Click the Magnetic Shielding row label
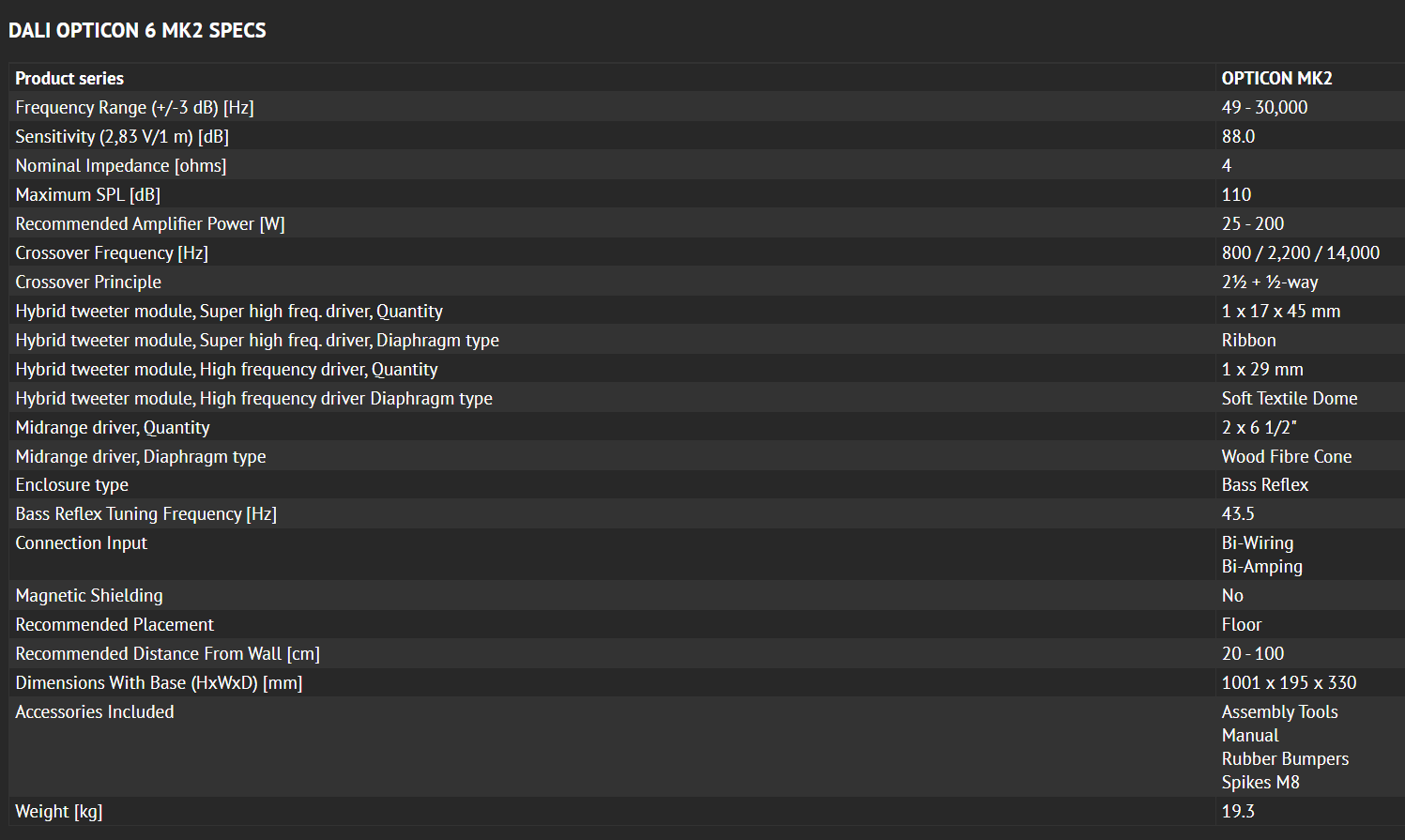Image resolution: width=1405 pixels, height=840 pixels. click(x=89, y=596)
